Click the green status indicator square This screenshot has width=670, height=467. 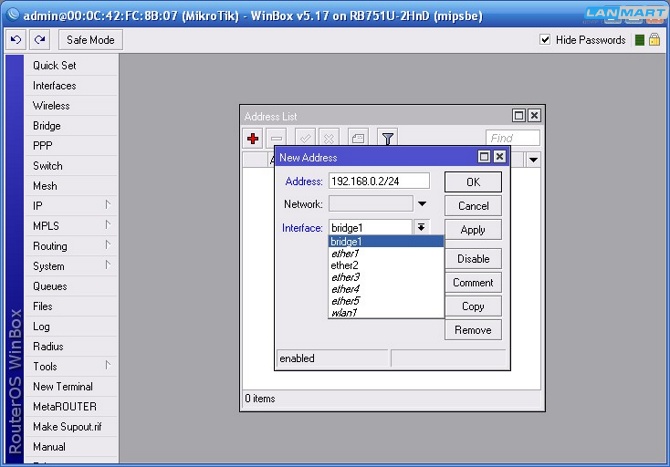[640, 40]
